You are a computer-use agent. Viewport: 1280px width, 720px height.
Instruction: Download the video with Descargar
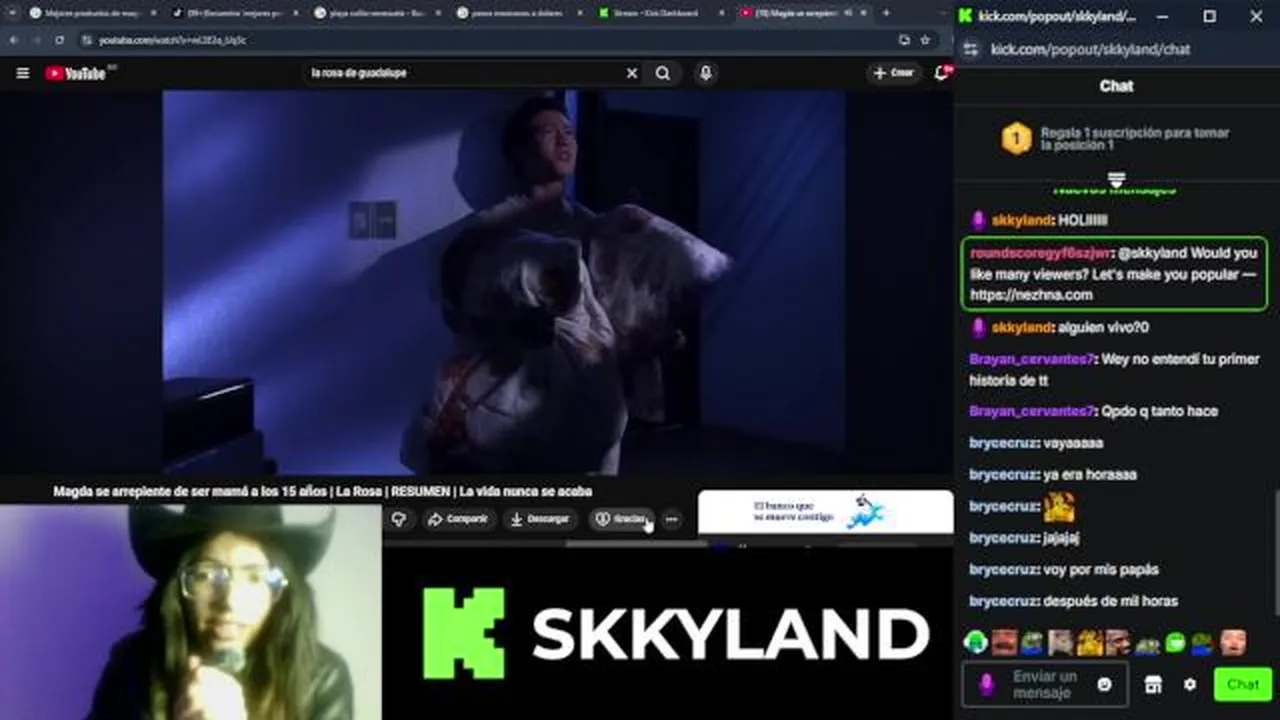(x=539, y=519)
